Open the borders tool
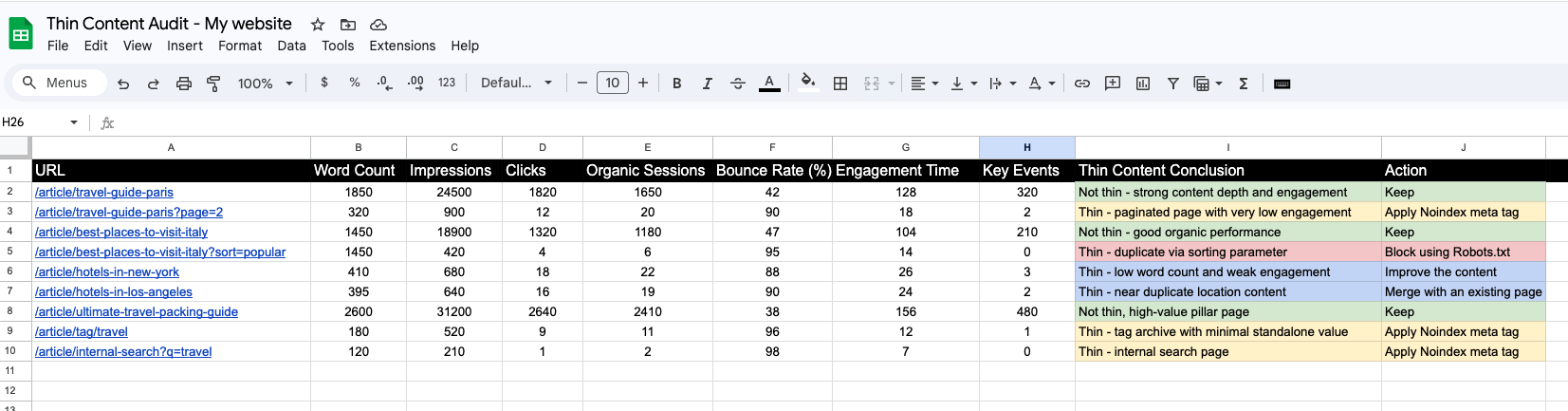The width and height of the screenshot is (1568, 411). coord(840,84)
